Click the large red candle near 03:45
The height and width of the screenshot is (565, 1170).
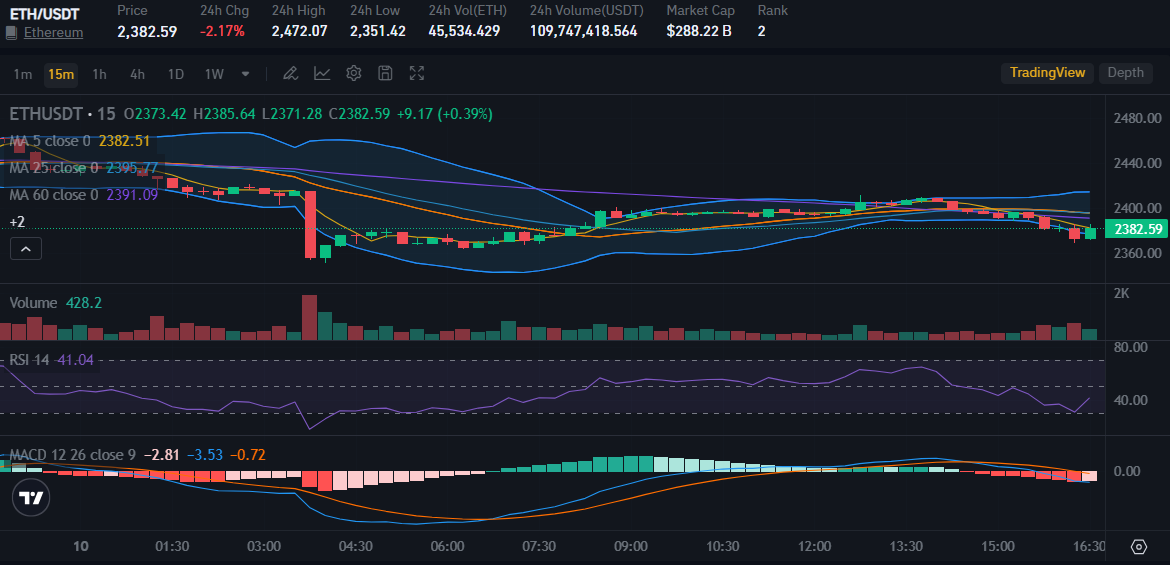click(x=310, y=225)
